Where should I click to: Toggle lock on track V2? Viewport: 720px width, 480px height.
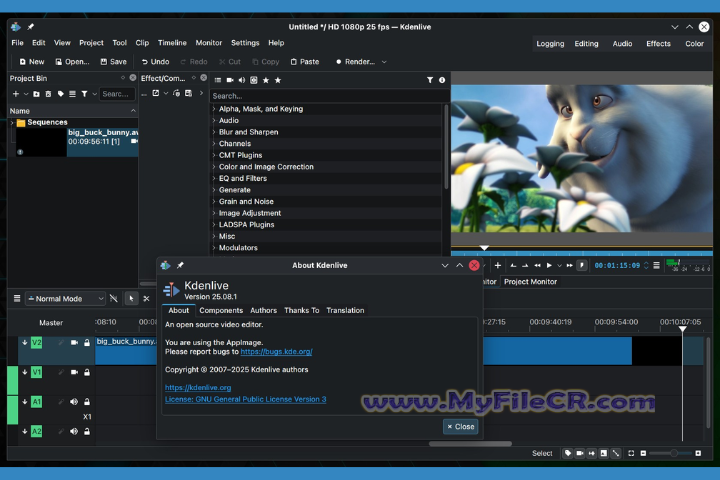tap(87, 343)
